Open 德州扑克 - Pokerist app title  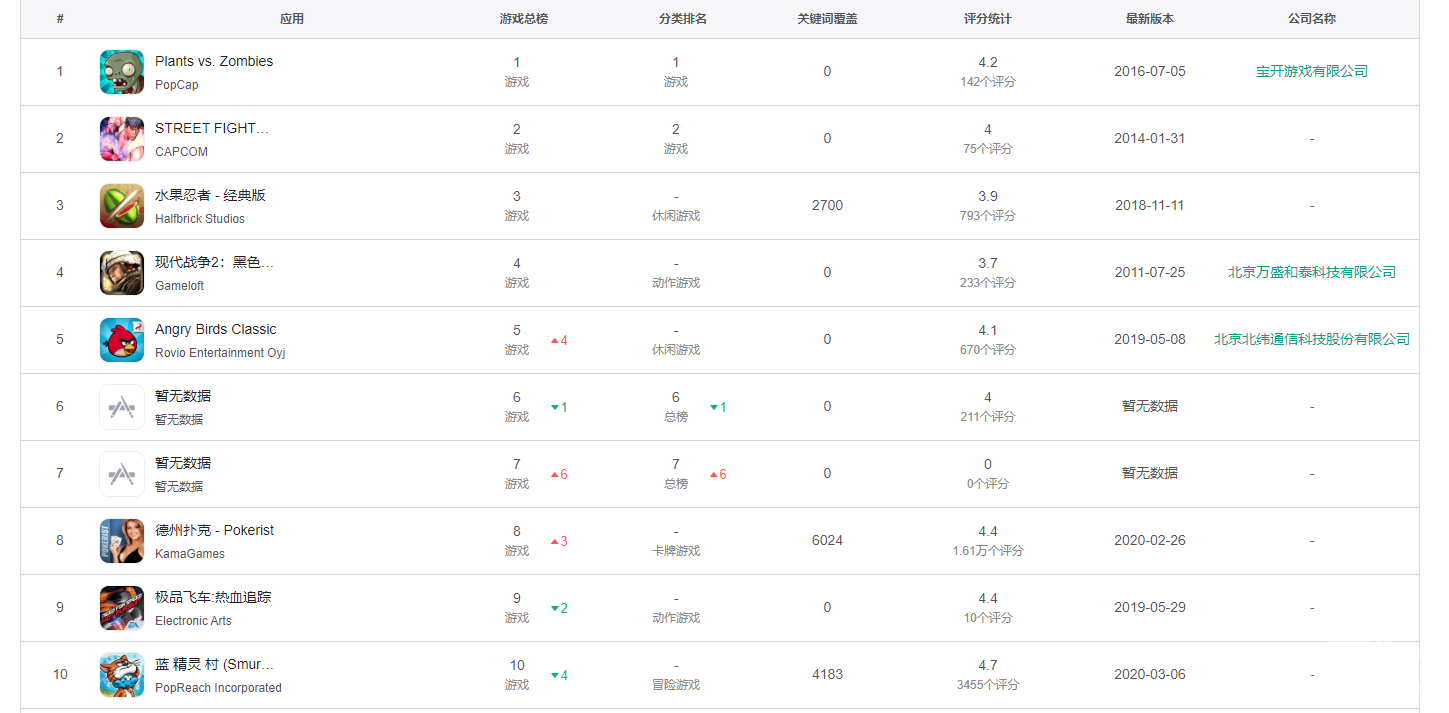pos(214,530)
